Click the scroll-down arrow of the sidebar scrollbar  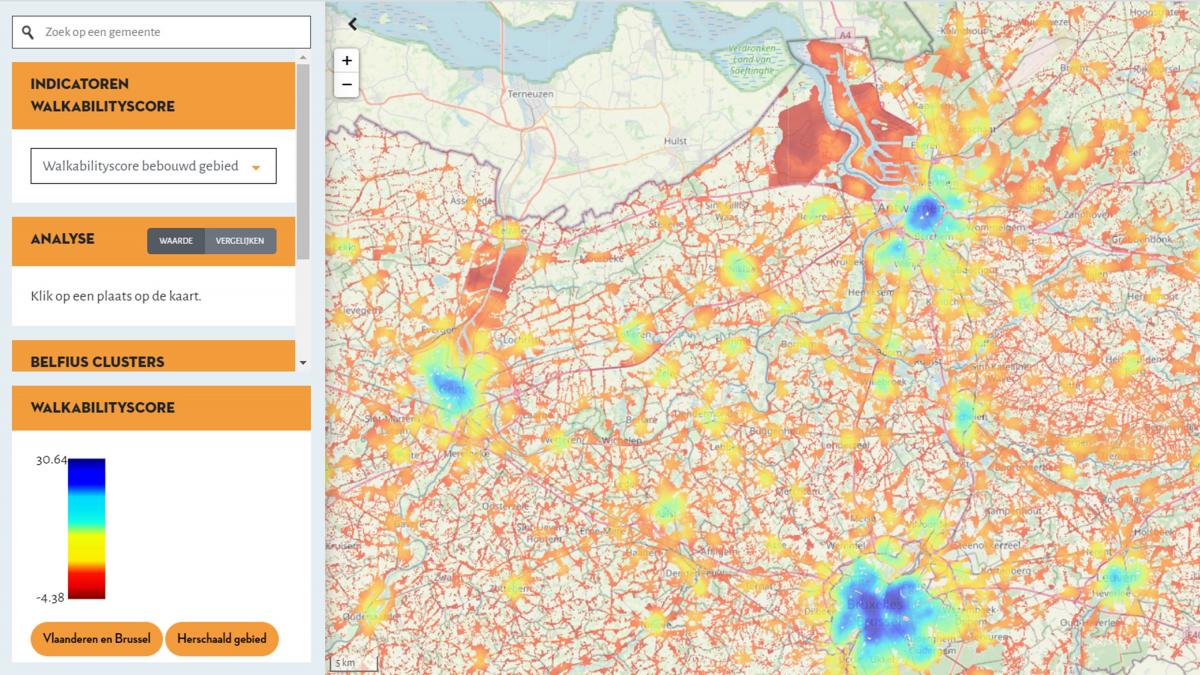click(303, 363)
